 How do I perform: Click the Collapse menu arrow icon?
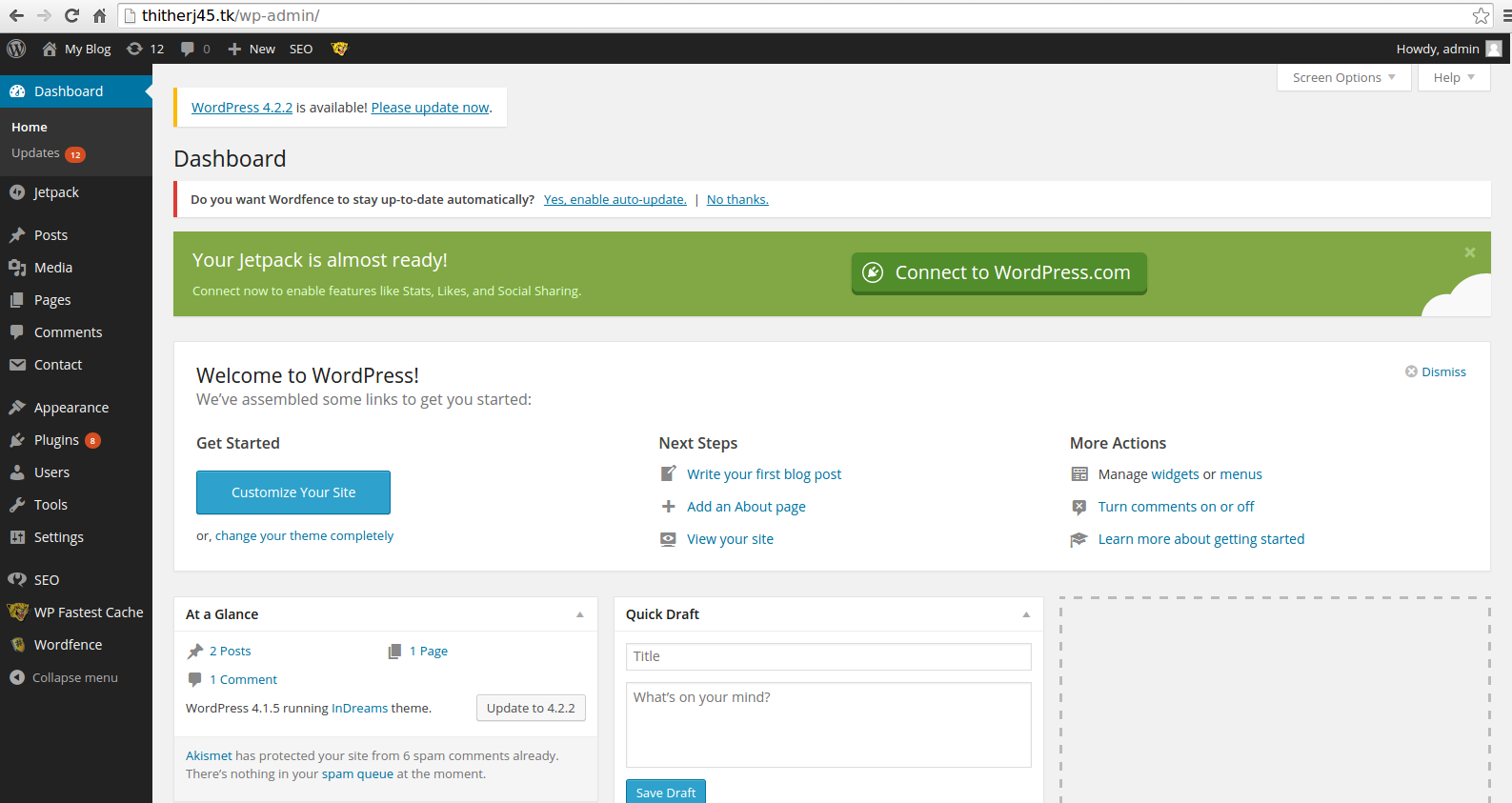[x=17, y=677]
